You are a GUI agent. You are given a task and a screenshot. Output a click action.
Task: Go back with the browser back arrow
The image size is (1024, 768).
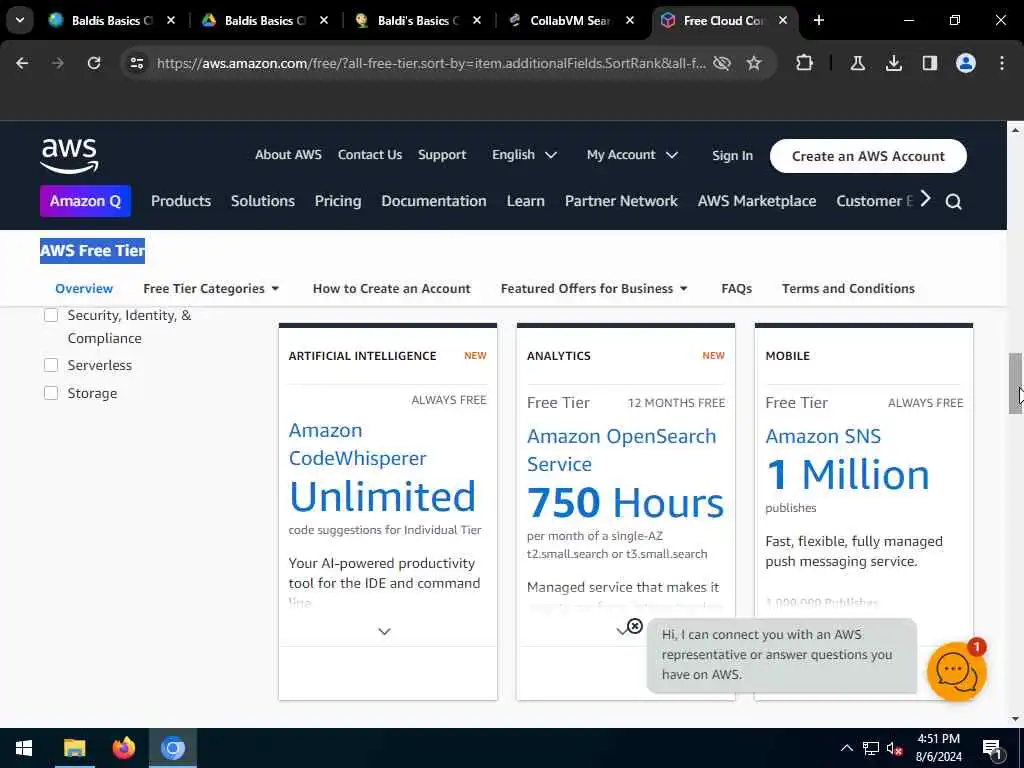point(22,63)
